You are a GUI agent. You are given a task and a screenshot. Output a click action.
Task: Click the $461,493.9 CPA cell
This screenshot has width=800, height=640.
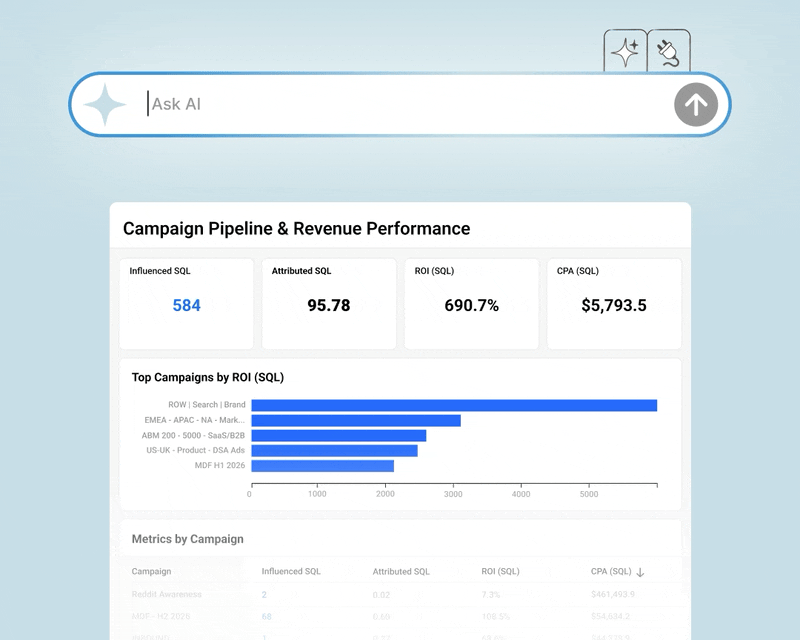click(613, 594)
